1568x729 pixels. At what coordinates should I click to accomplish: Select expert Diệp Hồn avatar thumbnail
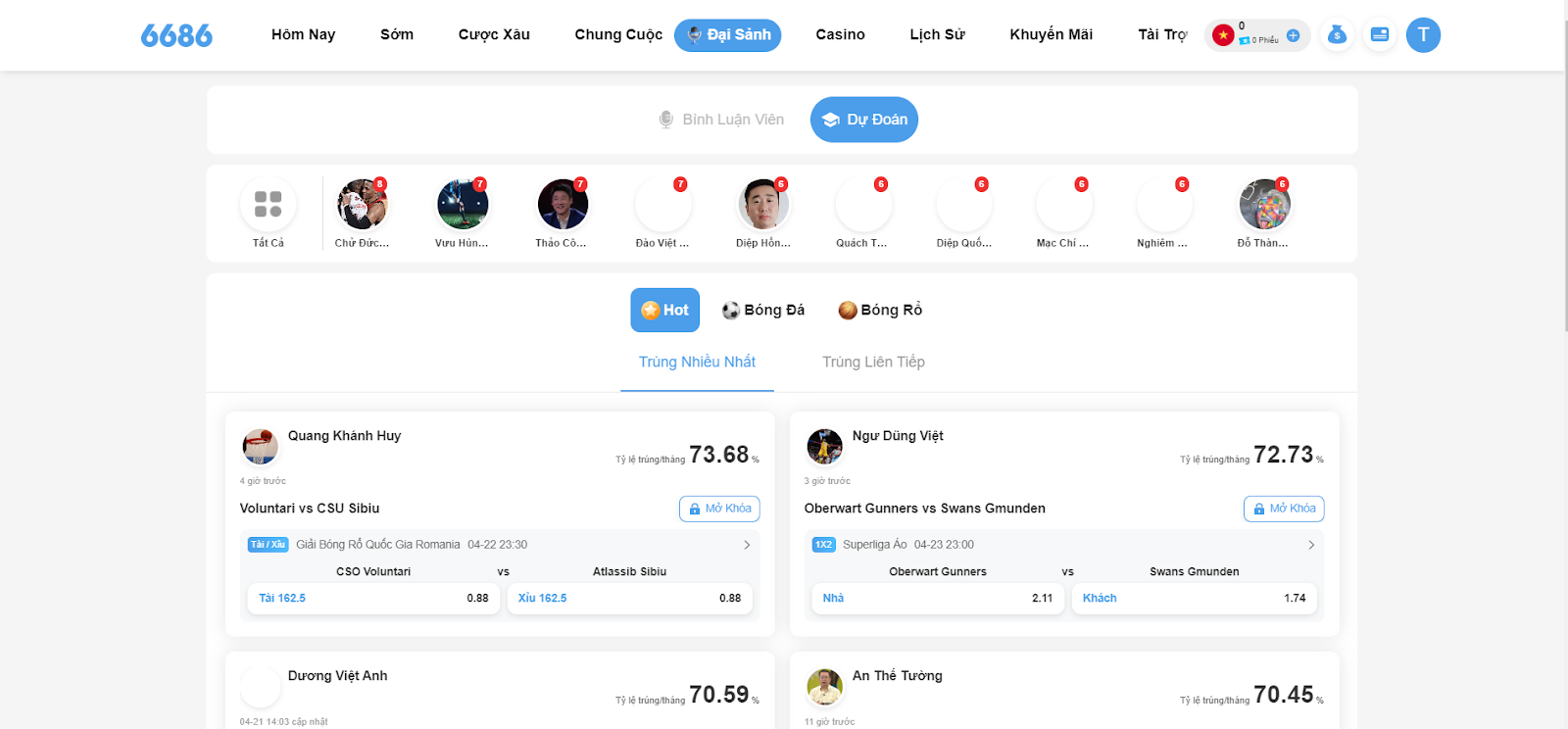pos(762,204)
